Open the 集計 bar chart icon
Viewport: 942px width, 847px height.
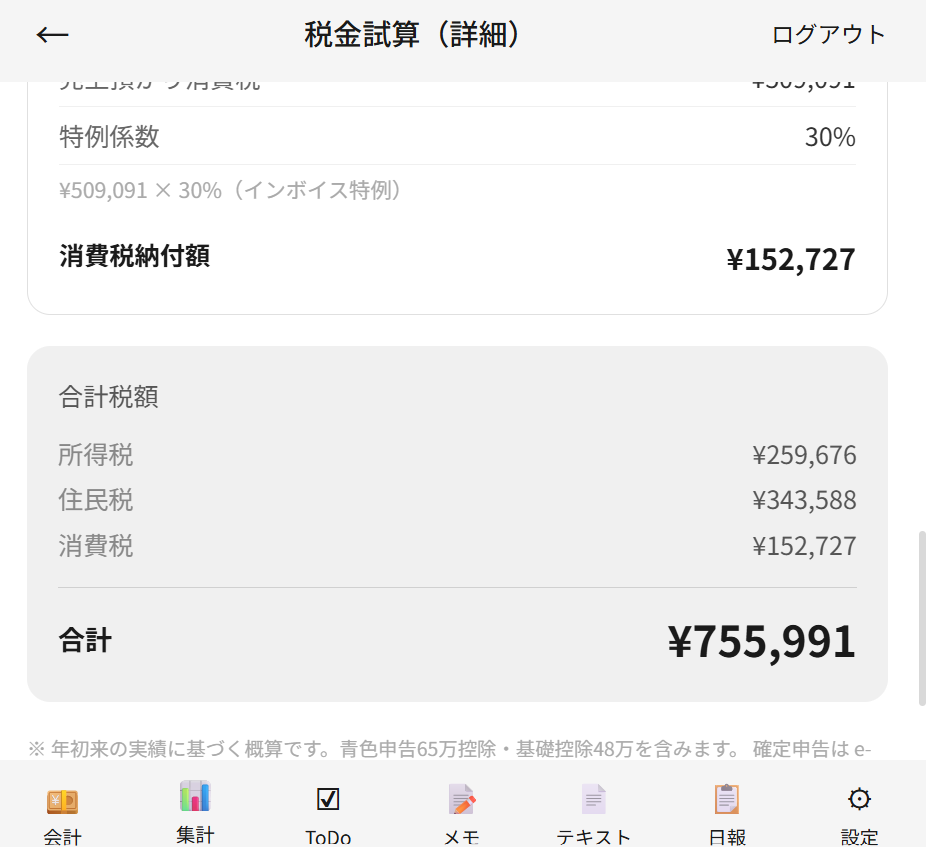coord(195,796)
